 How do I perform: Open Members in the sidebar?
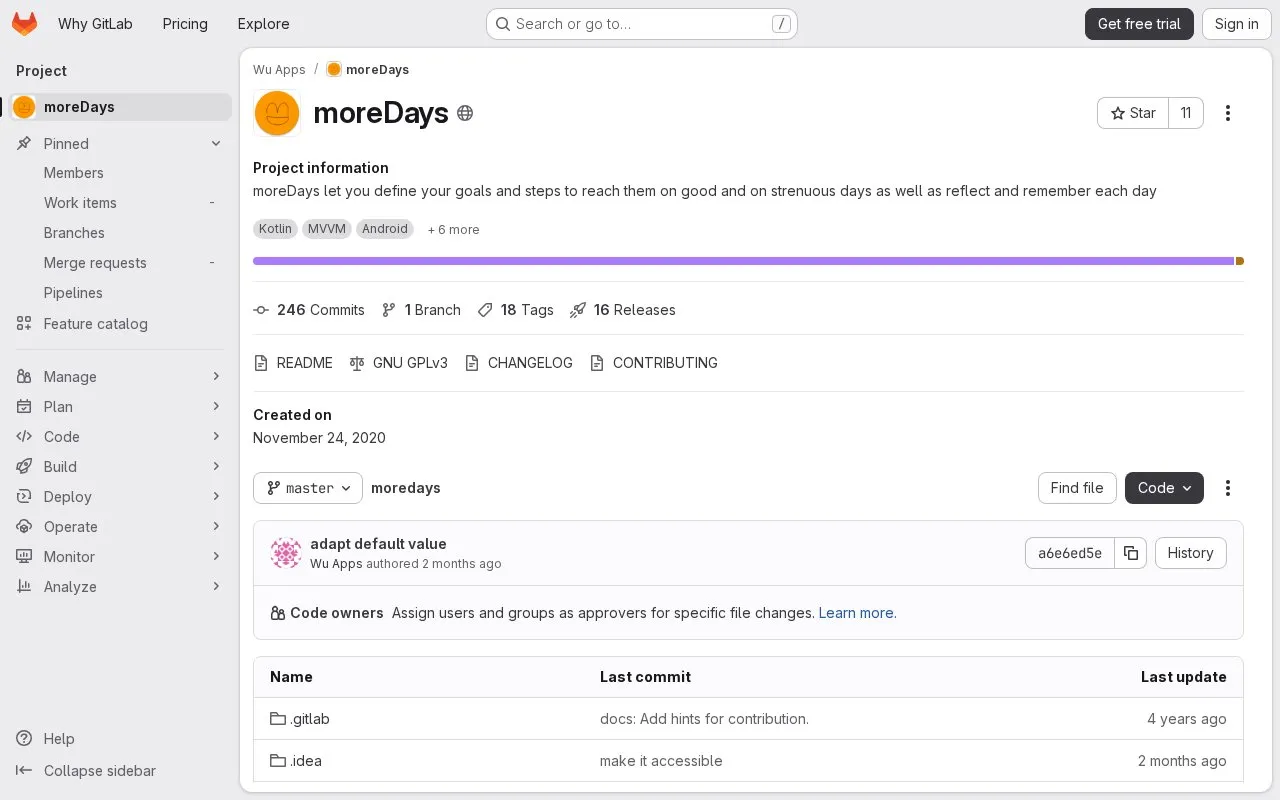(x=120, y=173)
